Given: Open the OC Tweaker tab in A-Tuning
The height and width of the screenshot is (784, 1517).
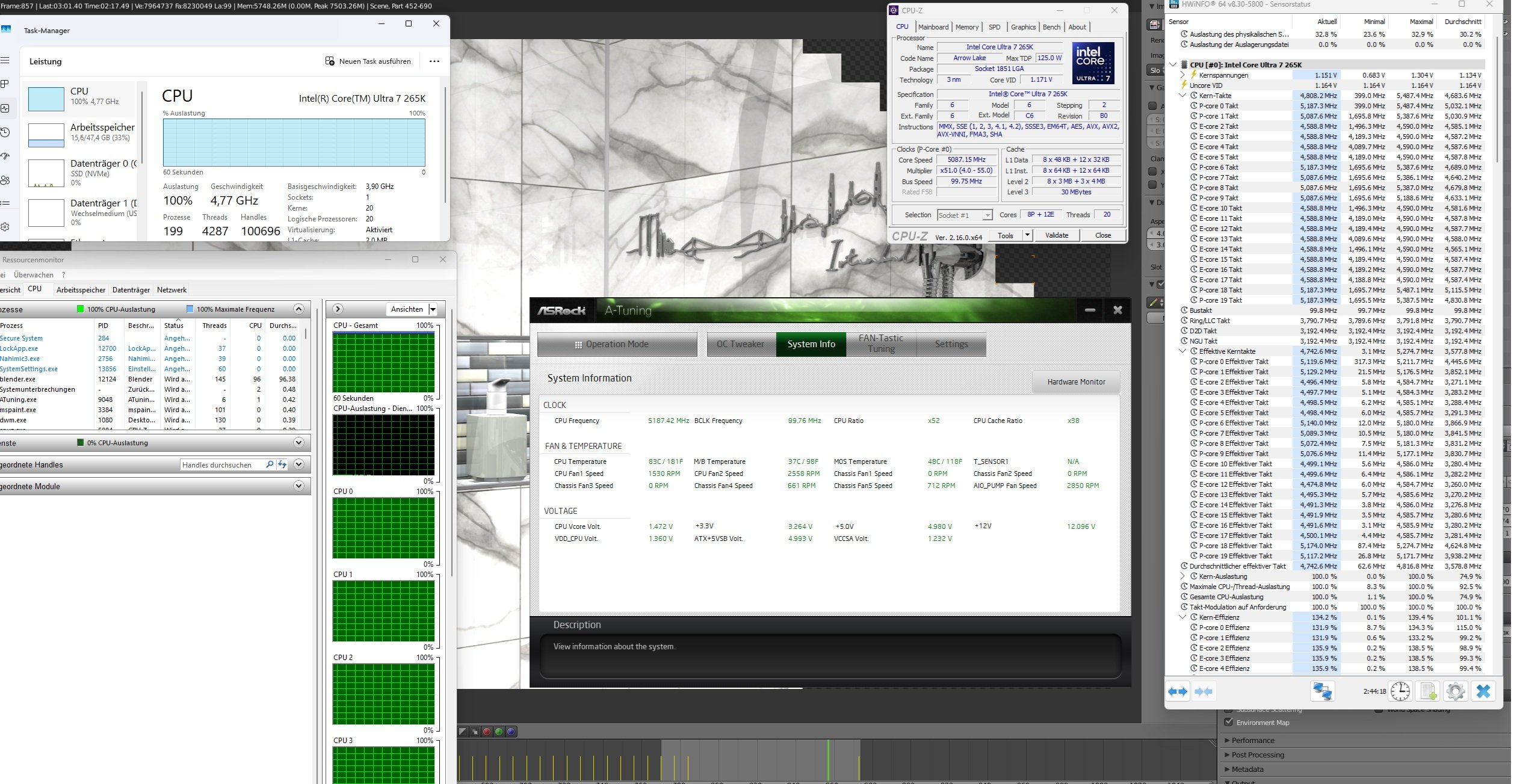Looking at the screenshot, I should (x=740, y=344).
